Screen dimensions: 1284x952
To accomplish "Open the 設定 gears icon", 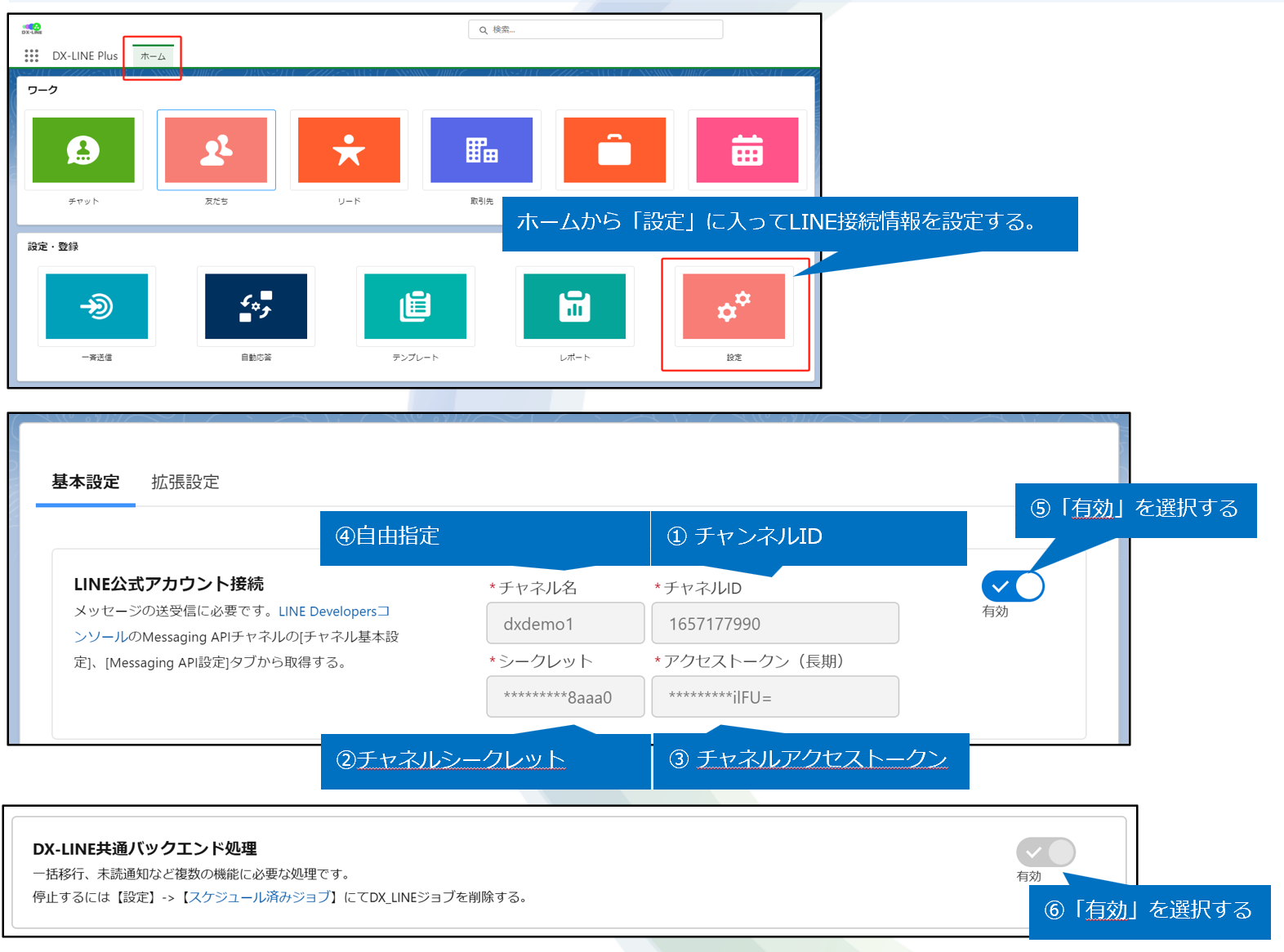I will click(733, 306).
